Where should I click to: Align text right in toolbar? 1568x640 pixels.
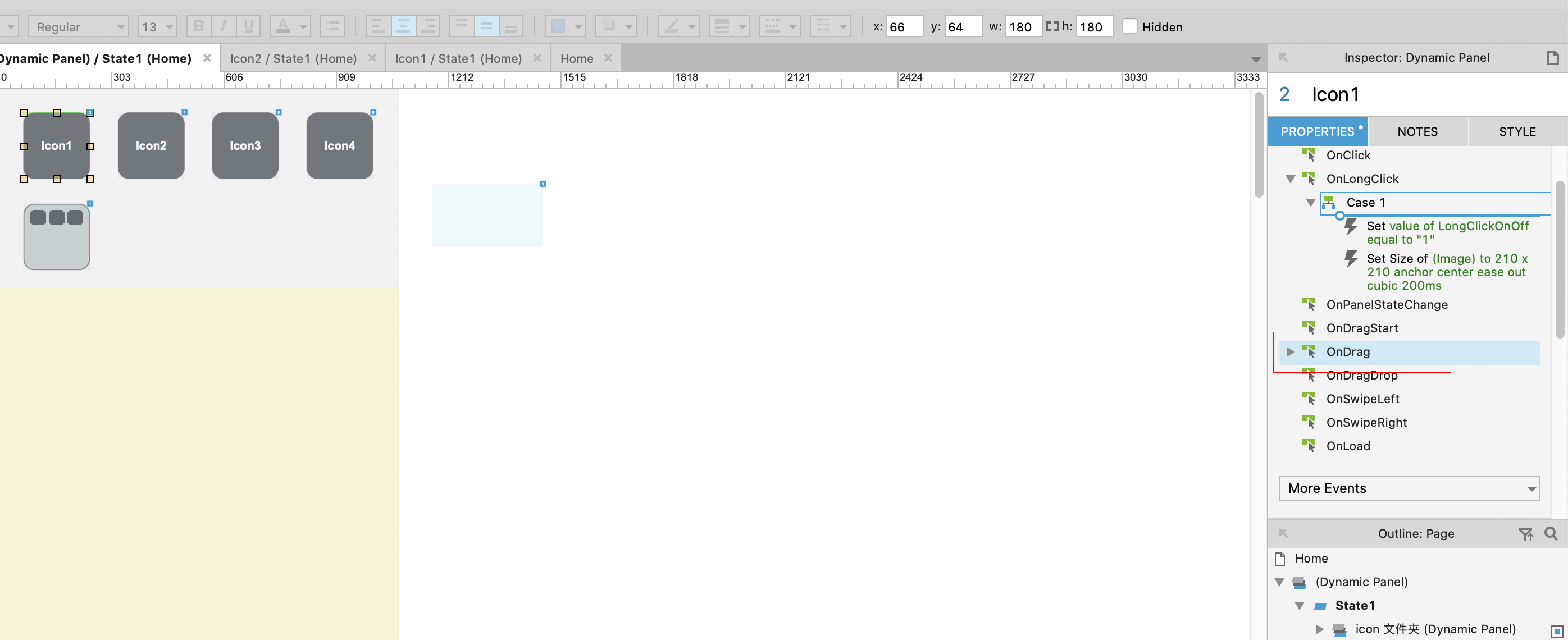(x=428, y=26)
